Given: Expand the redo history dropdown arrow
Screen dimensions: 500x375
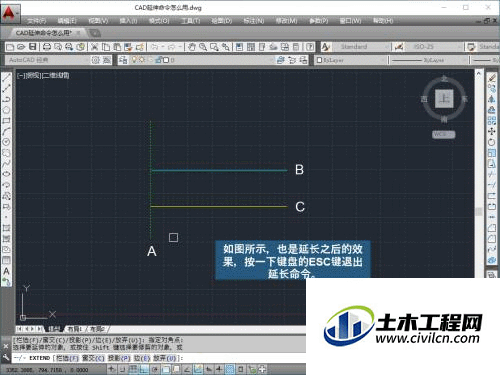Looking at the screenshot, I should tap(180, 47).
